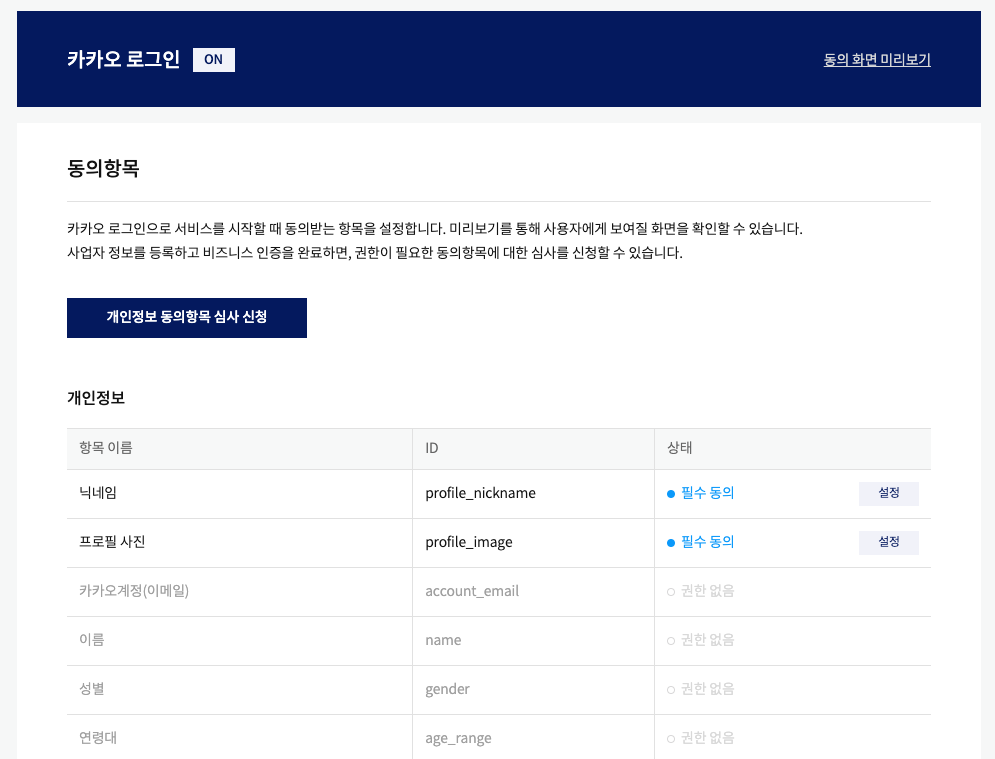Click 권한 없음 status in gender row

[701, 689]
